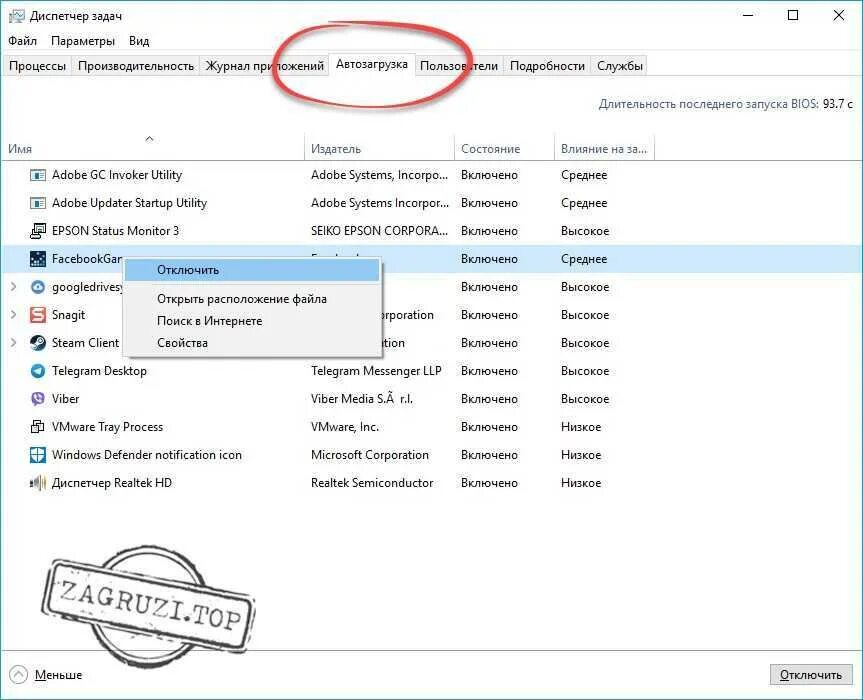863x700 pixels.
Task: Sort by the Влияние на за... column header
Action: [604, 149]
